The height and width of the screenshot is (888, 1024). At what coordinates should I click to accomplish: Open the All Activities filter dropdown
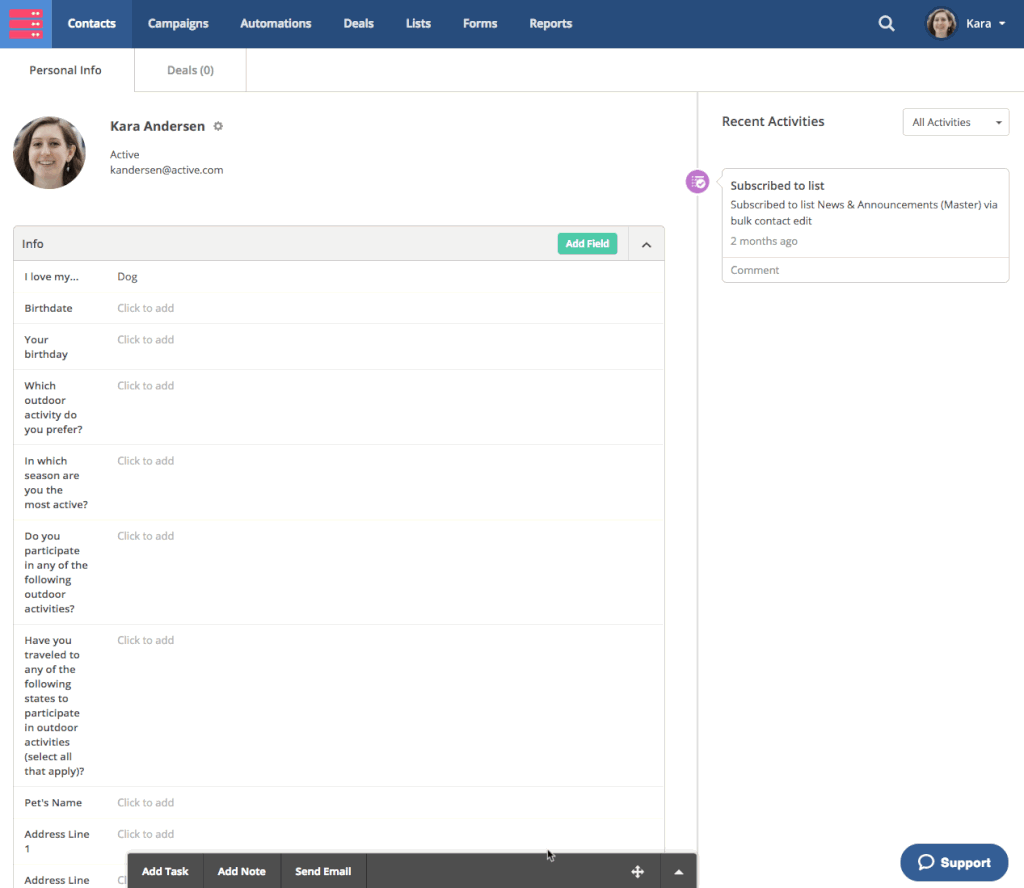click(x=954, y=122)
